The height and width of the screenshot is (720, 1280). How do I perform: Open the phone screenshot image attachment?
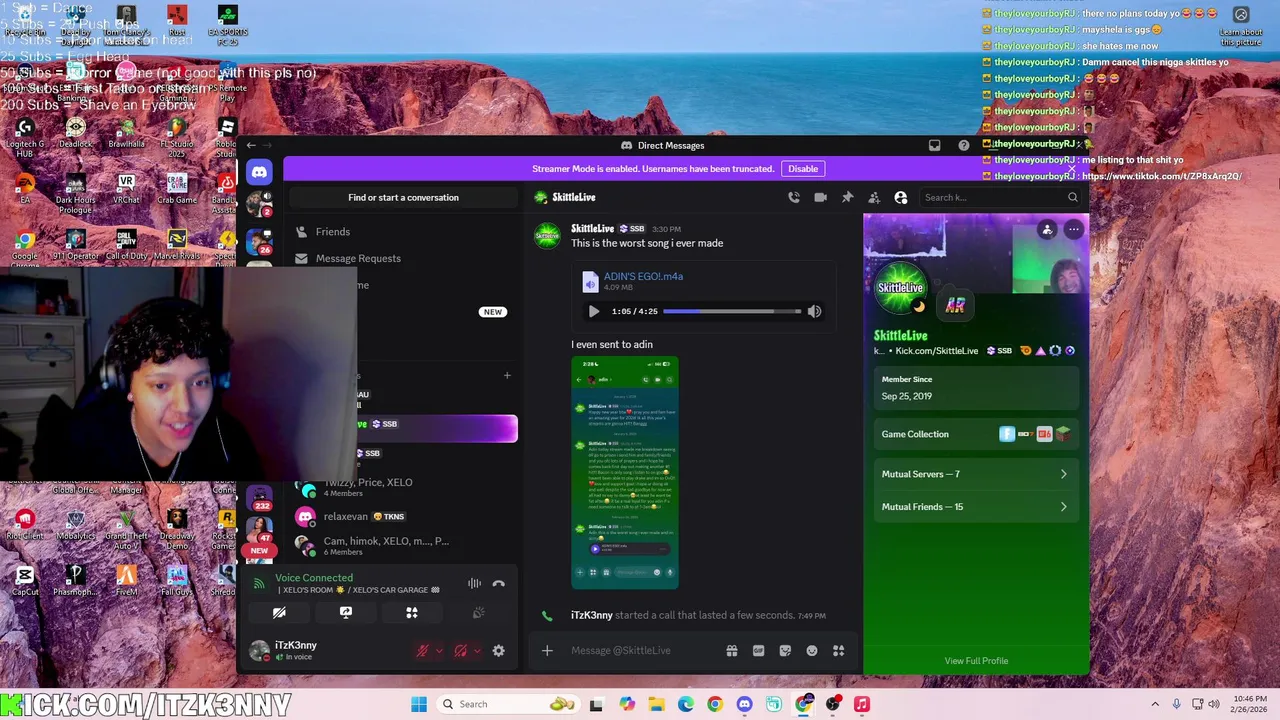[625, 472]
